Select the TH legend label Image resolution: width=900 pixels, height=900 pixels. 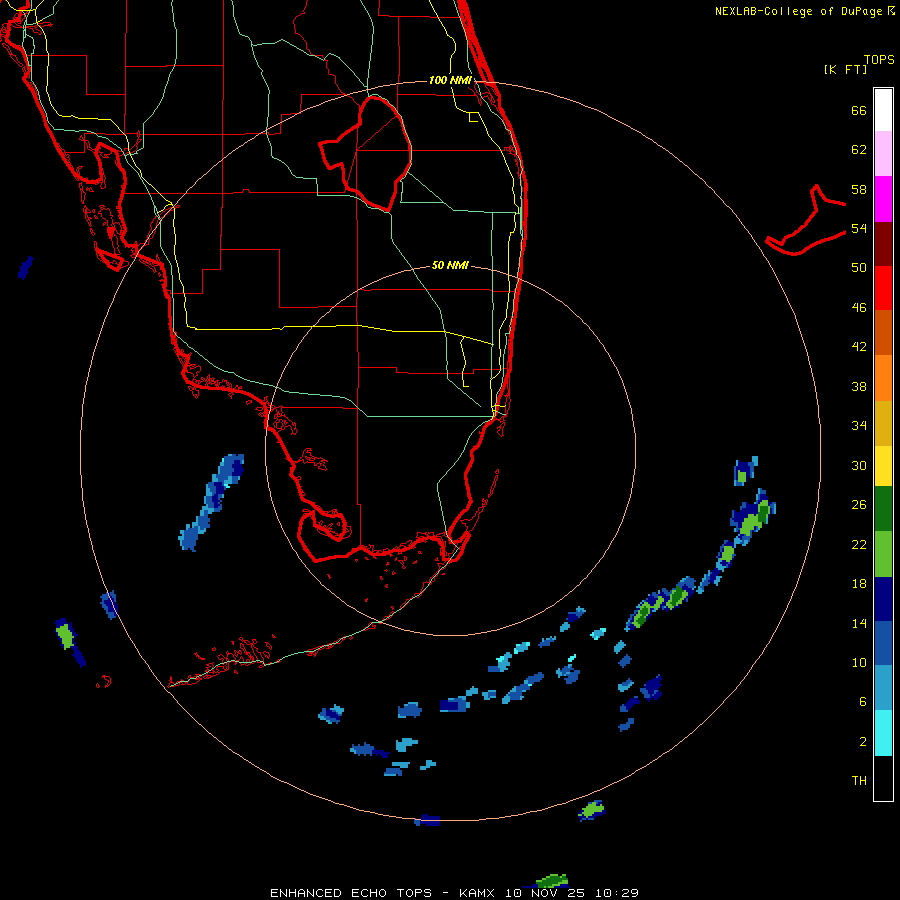859,781
